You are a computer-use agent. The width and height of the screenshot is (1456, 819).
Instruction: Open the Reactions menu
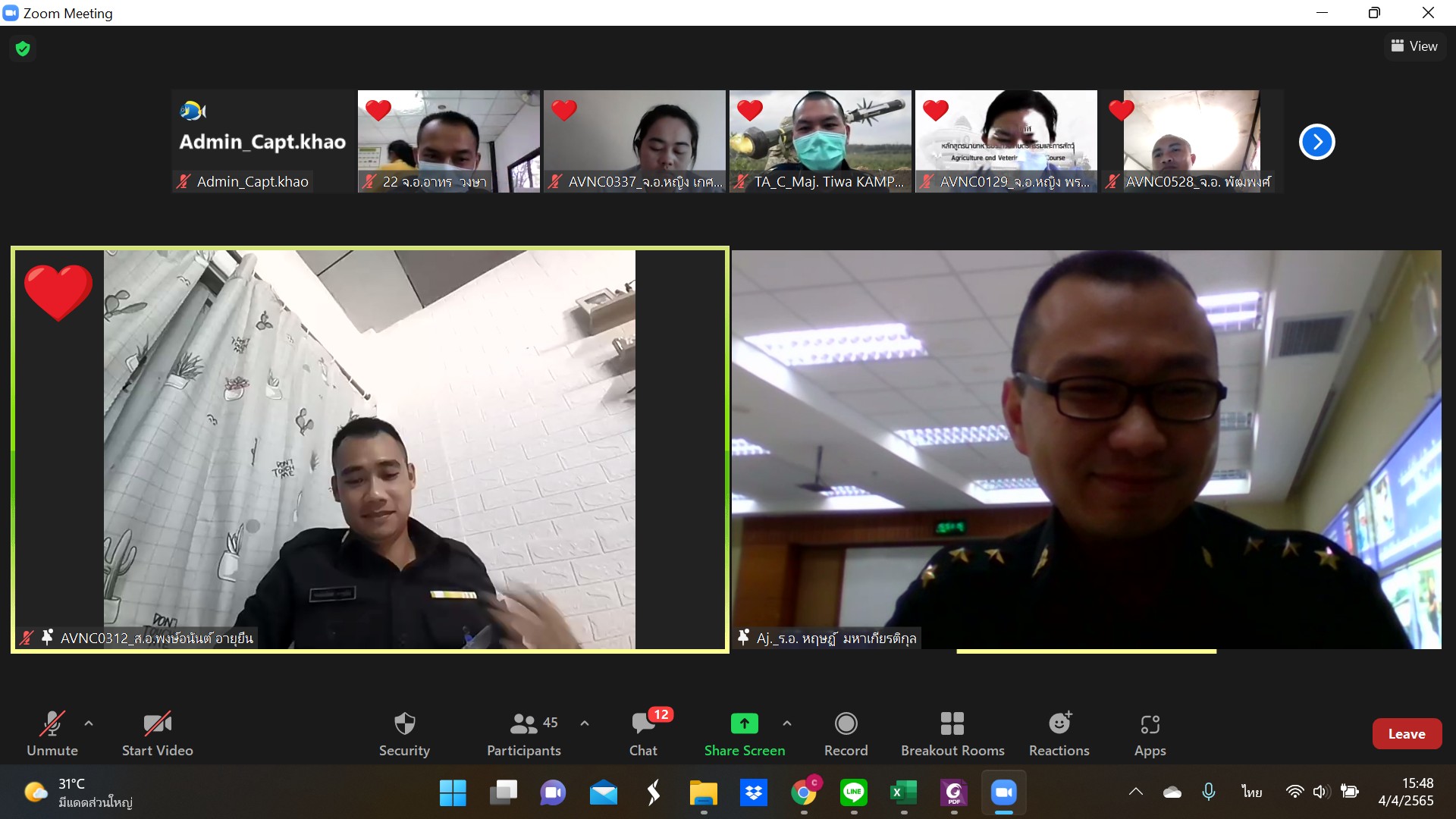pyautogui.click(x=1059, y=733)
